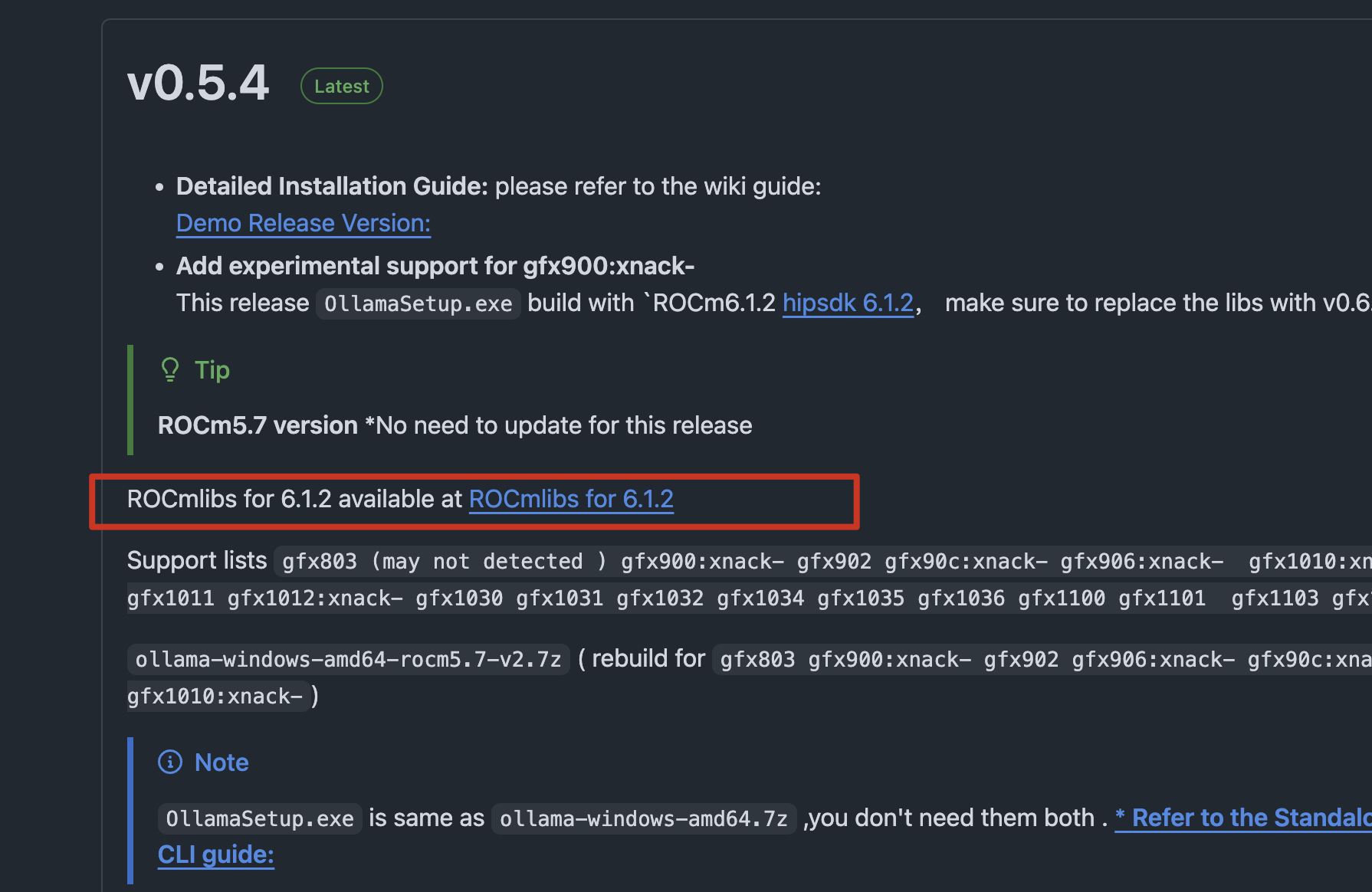Click the blue Note label
This screenshot has height=892, width=1372.
coord(222,762)
